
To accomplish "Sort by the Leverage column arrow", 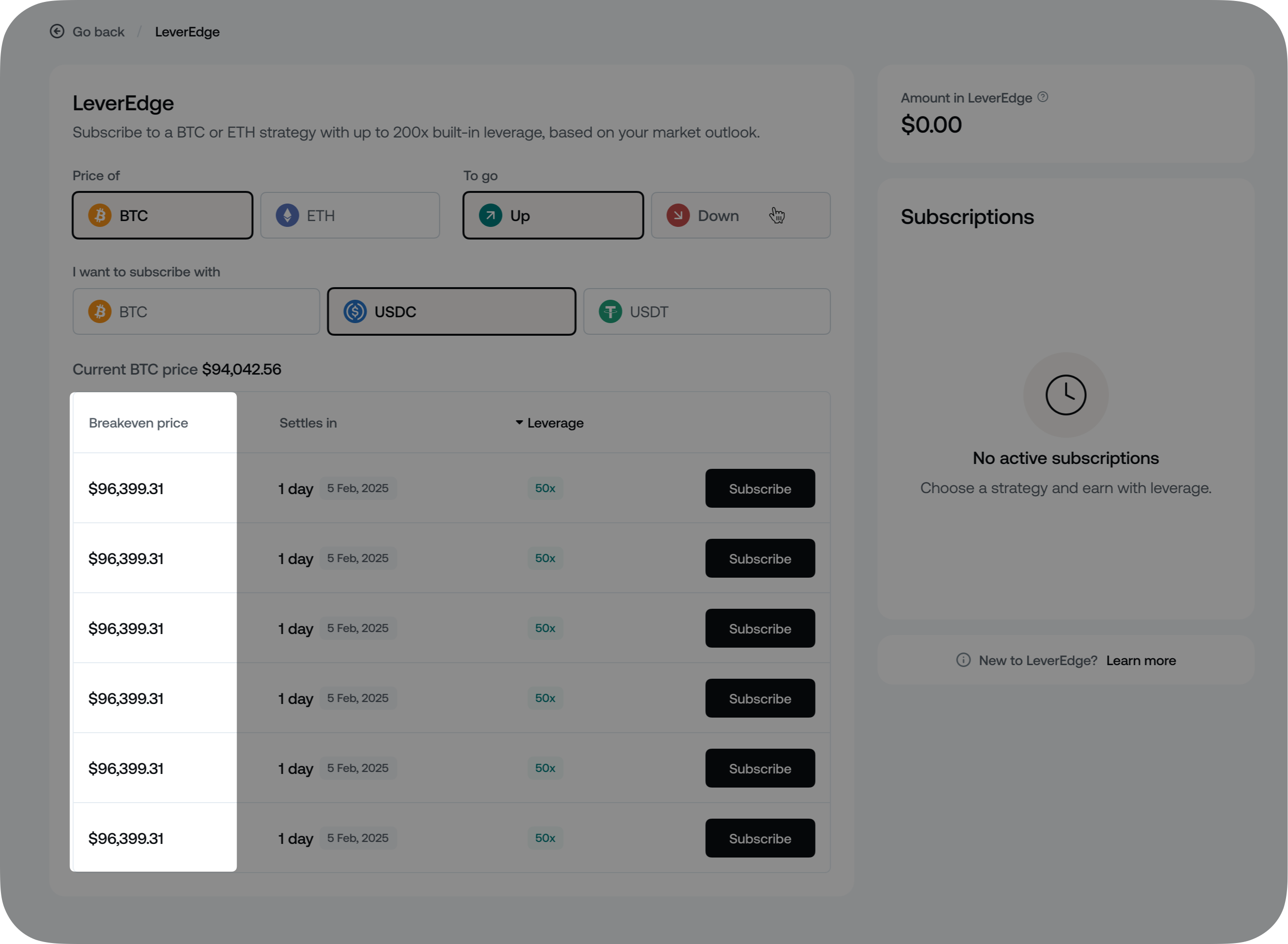I will pyautogui.click(x=519, y=423).
